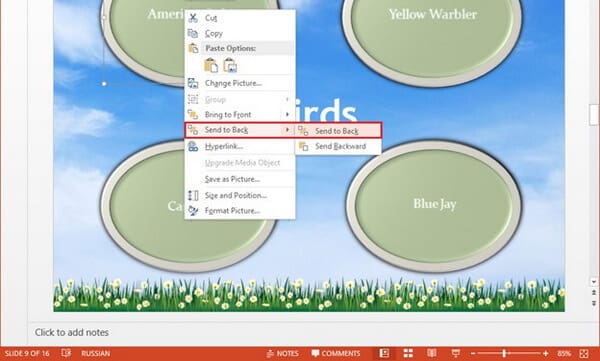This screenshot has height=361, width=600.
Task: Click the zoom slider handle
Action: click(504, 353)
